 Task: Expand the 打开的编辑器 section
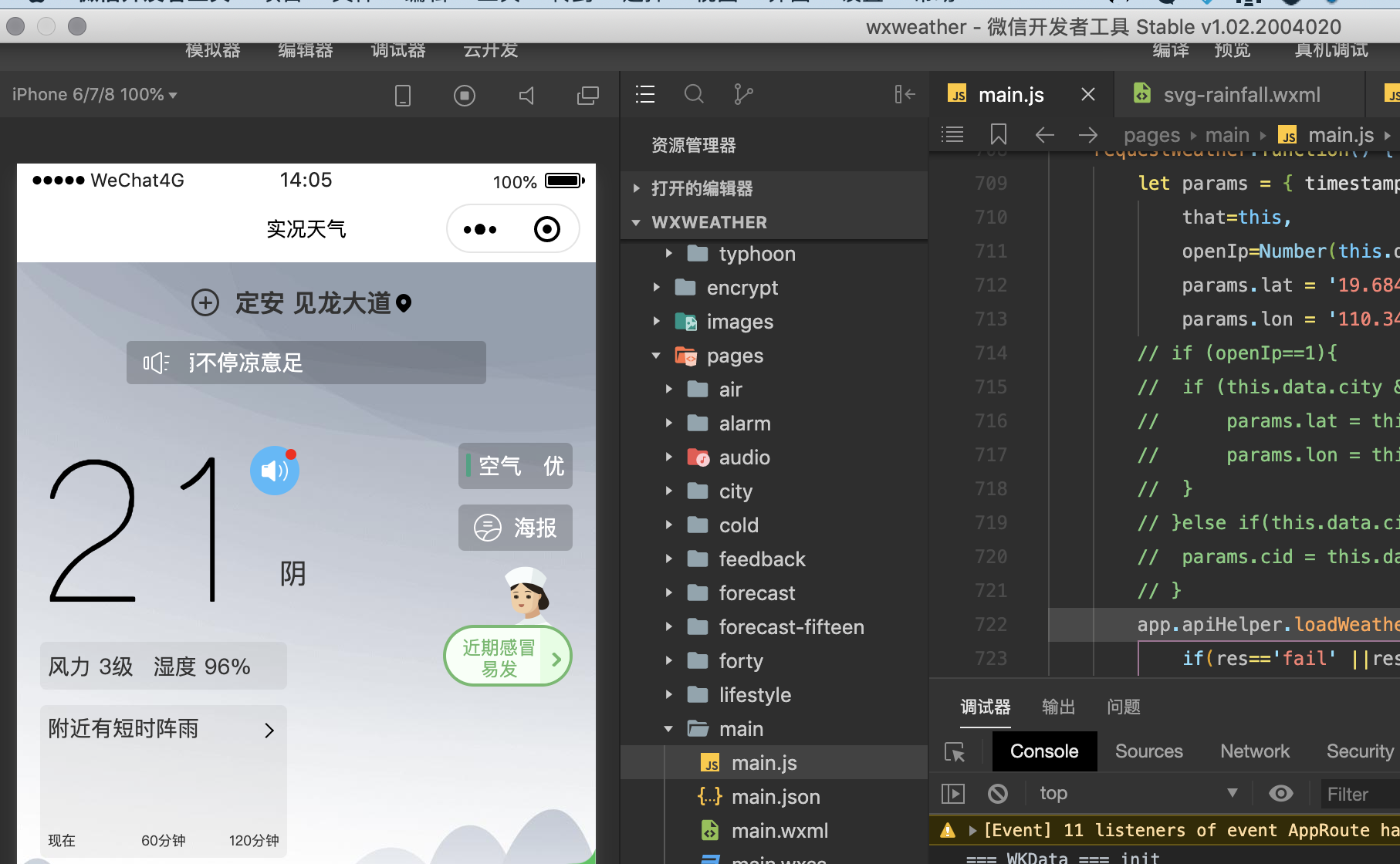(x=774, y=188)
